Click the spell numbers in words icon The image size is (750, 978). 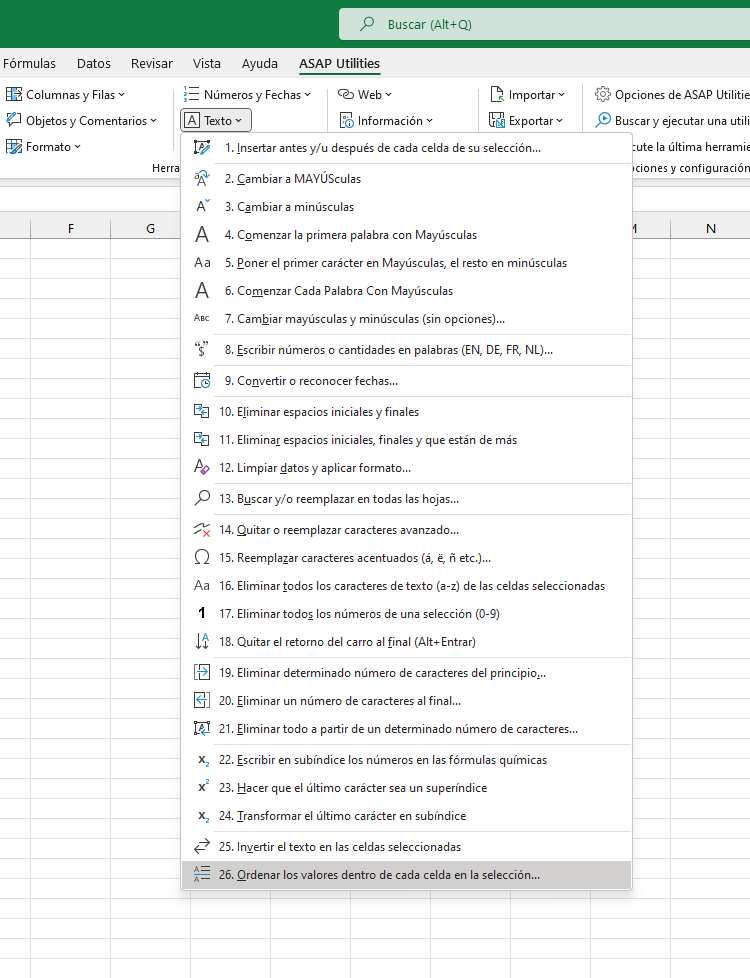click(x=202, y=350)
